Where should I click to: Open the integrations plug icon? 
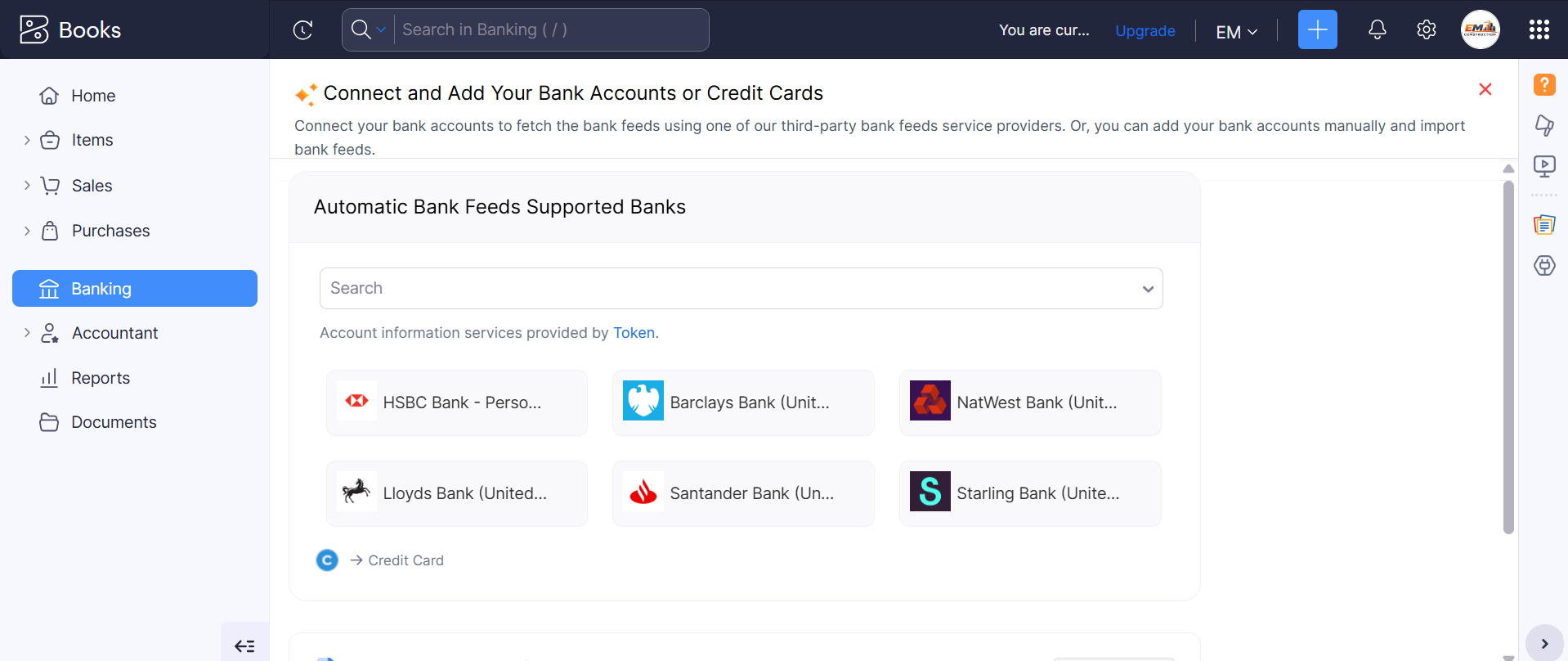click(1544, 265)
